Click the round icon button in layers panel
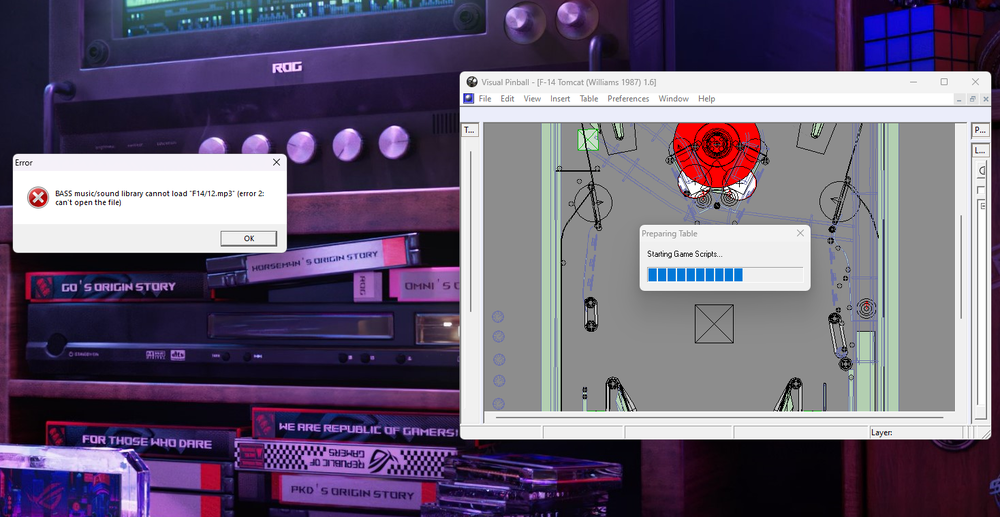1000x517 pixels. 982,170
